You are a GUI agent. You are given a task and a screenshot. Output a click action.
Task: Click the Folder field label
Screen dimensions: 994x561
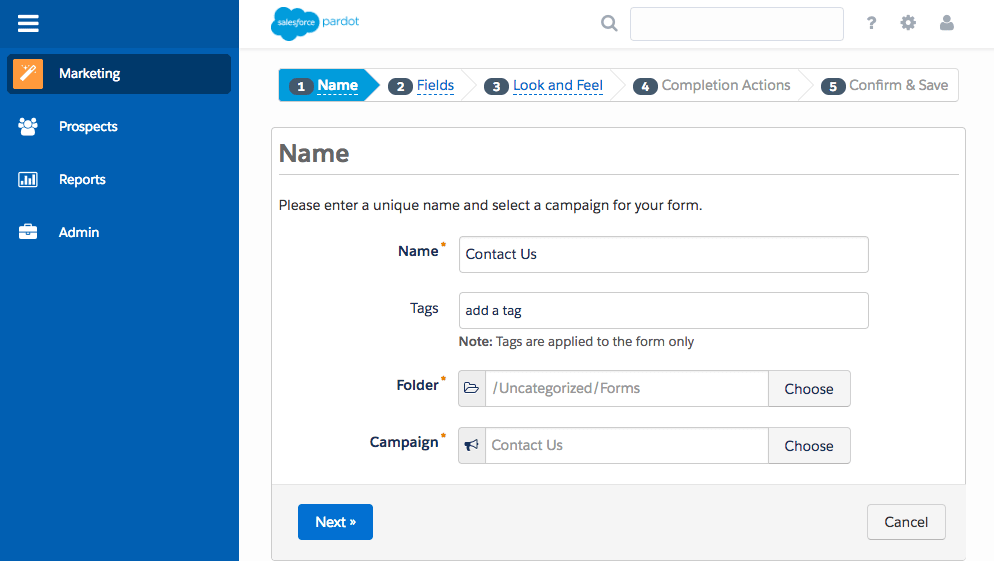[x=418, y=385]
